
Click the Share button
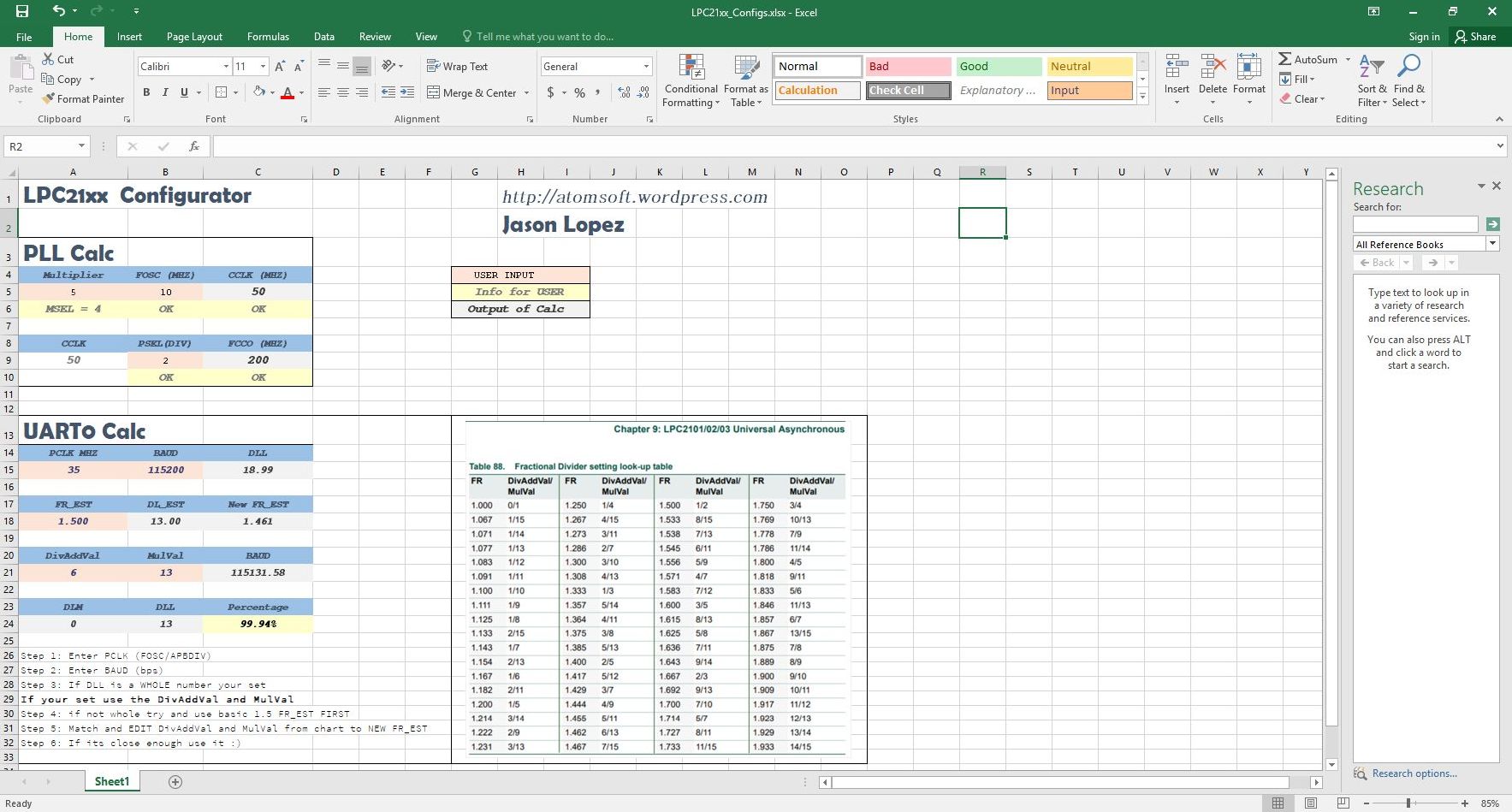tap(1475, 36)
